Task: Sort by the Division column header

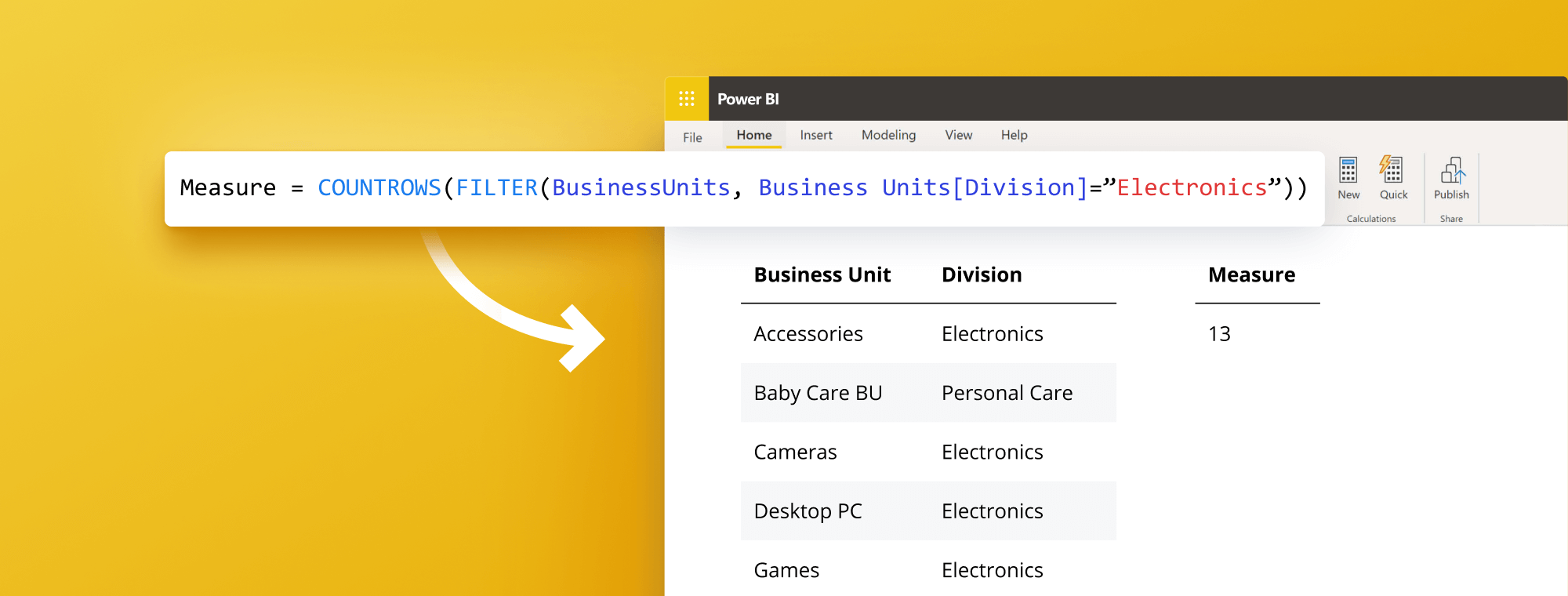Action: point(982,274)
